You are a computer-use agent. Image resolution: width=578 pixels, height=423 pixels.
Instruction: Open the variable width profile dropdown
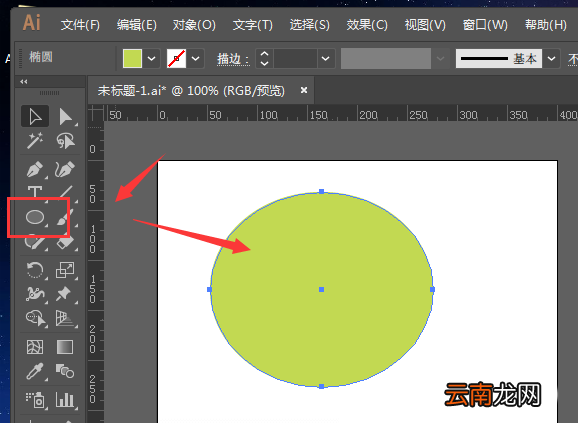(x=440, y=59)
